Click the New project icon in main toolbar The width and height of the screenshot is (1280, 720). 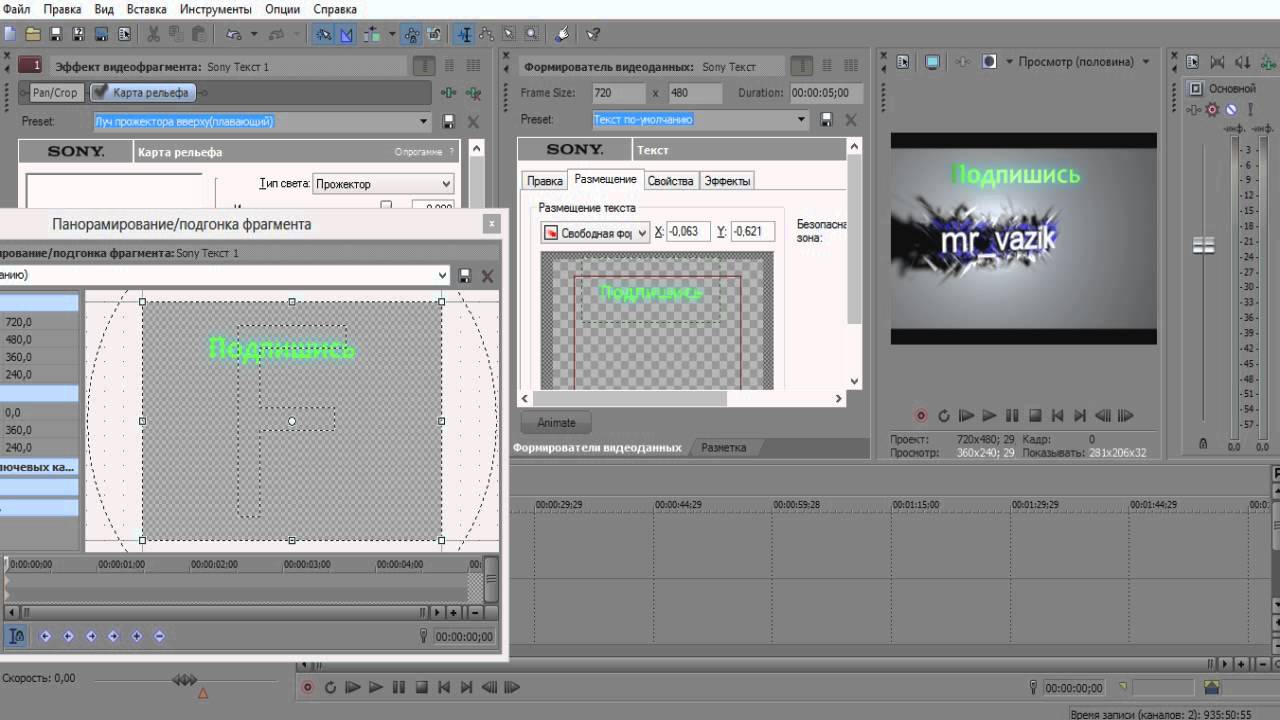pos(9,34)
